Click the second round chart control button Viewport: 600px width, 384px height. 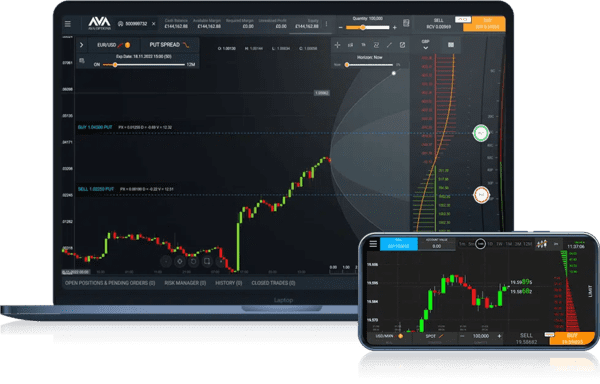pyautogui.click(x=179, y=262)
